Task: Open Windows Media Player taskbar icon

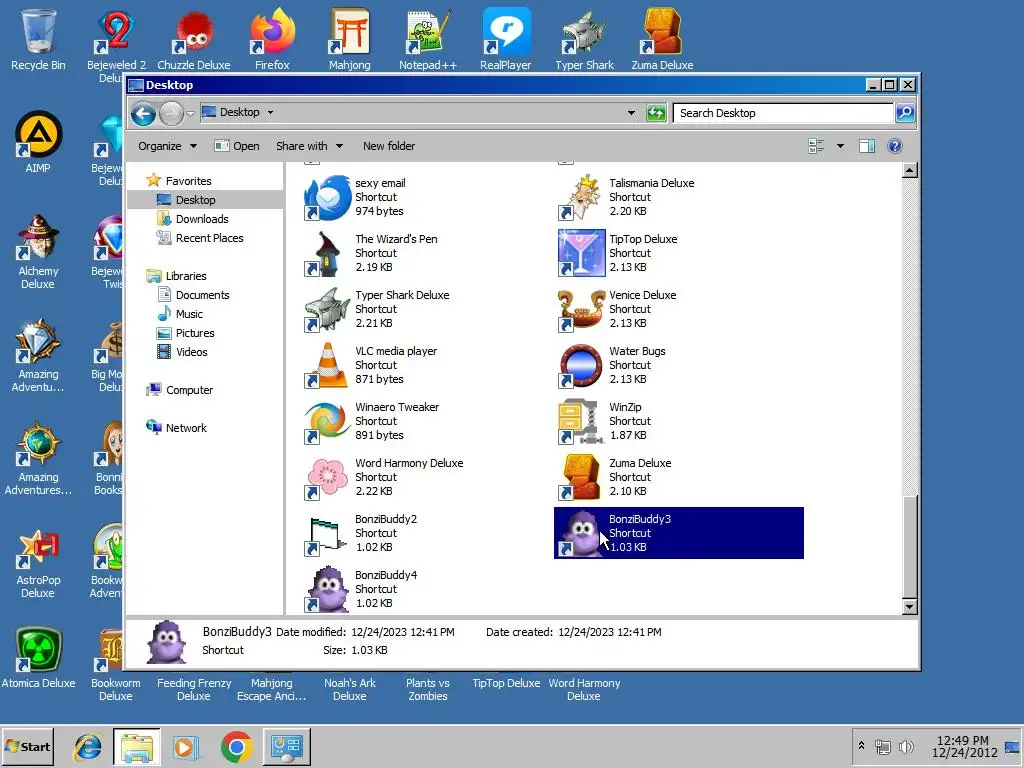Action: [x=186, y=746]
